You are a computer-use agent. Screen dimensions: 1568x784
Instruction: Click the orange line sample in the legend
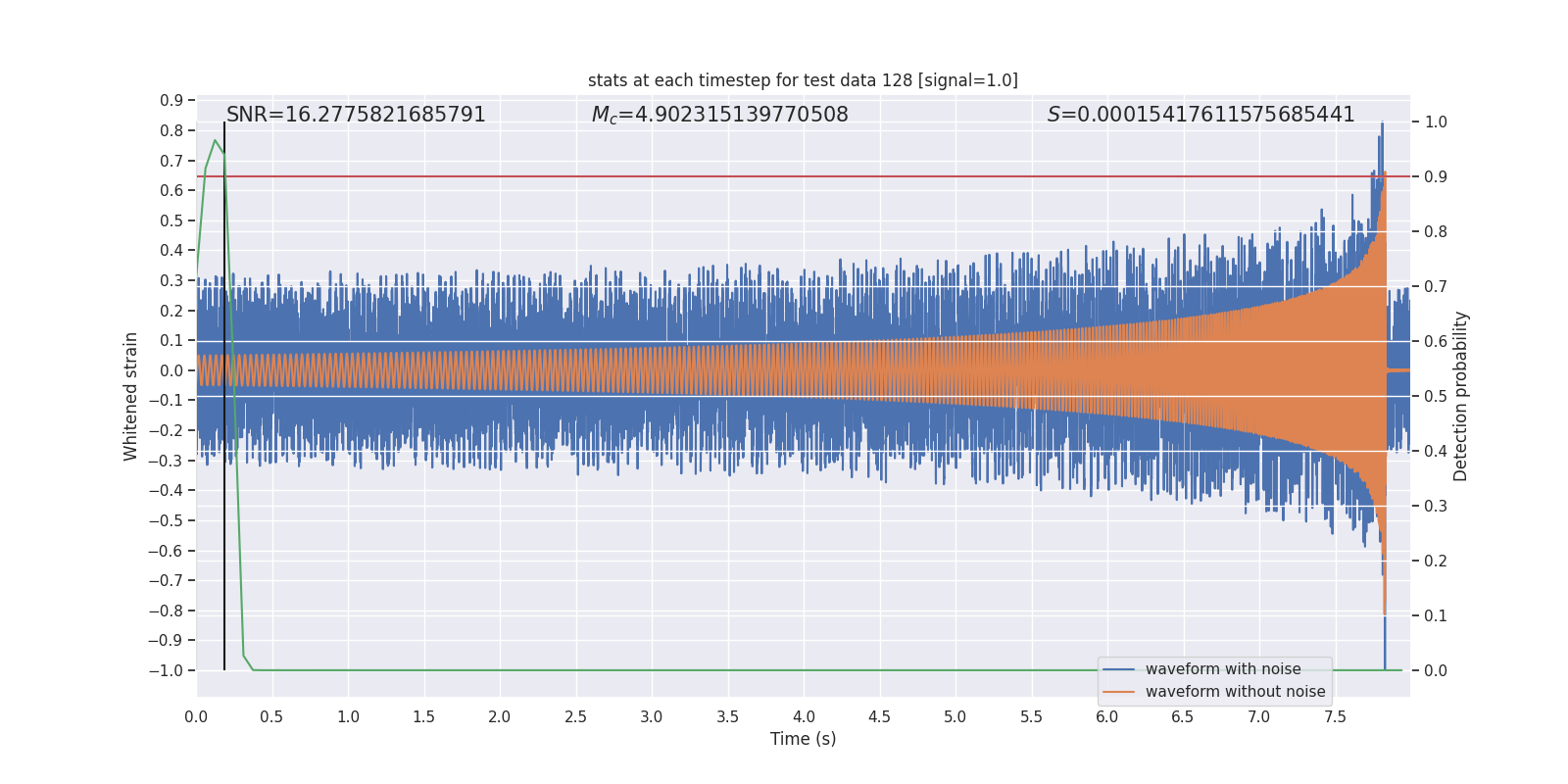[x=1118, y=692]
